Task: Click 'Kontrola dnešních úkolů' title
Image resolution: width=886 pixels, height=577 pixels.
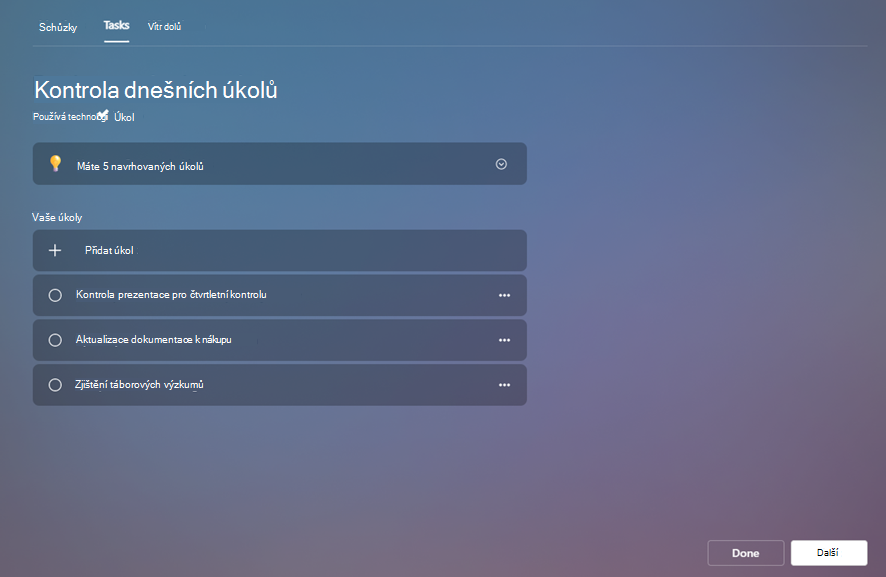Action: pos(156,90)
